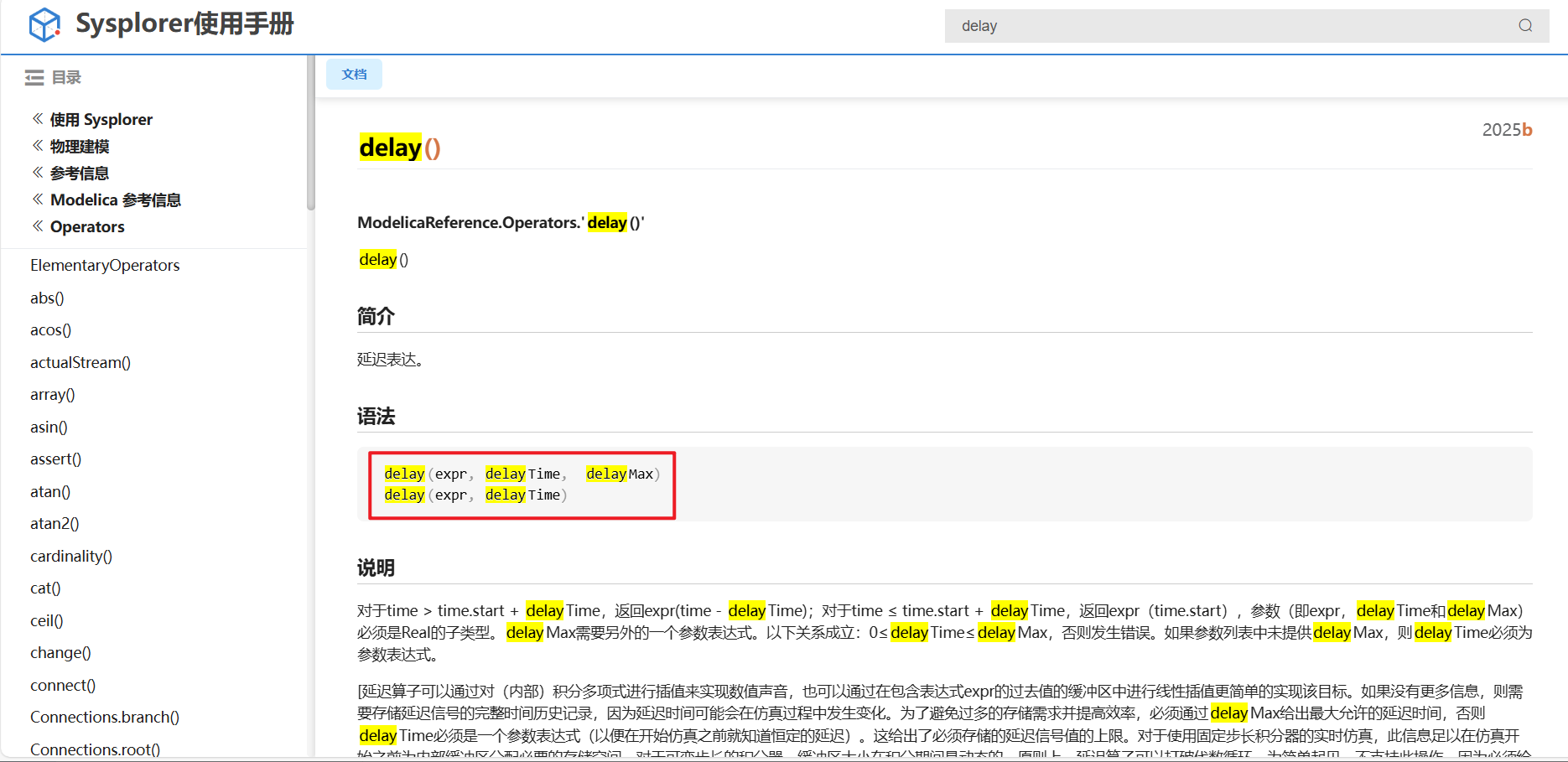Viewport: 1568px width, 762px height.
Task: Open the abs() entry
Action: click(x=47, y=298)
